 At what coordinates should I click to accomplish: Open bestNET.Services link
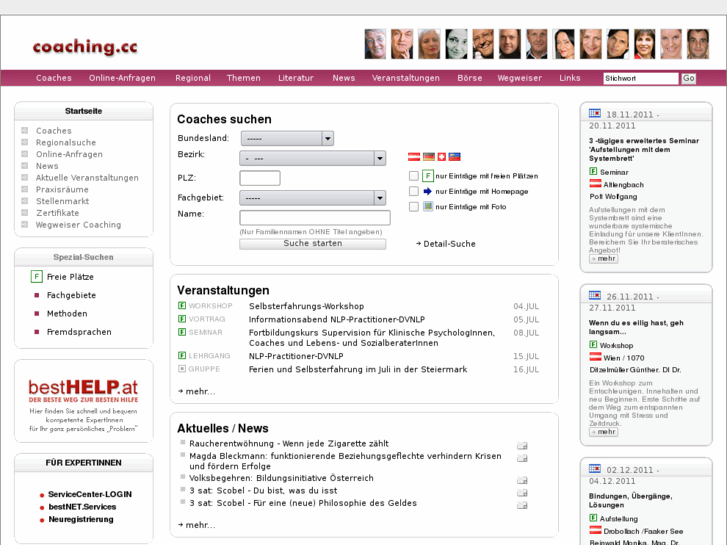click(x=82, y=507)
